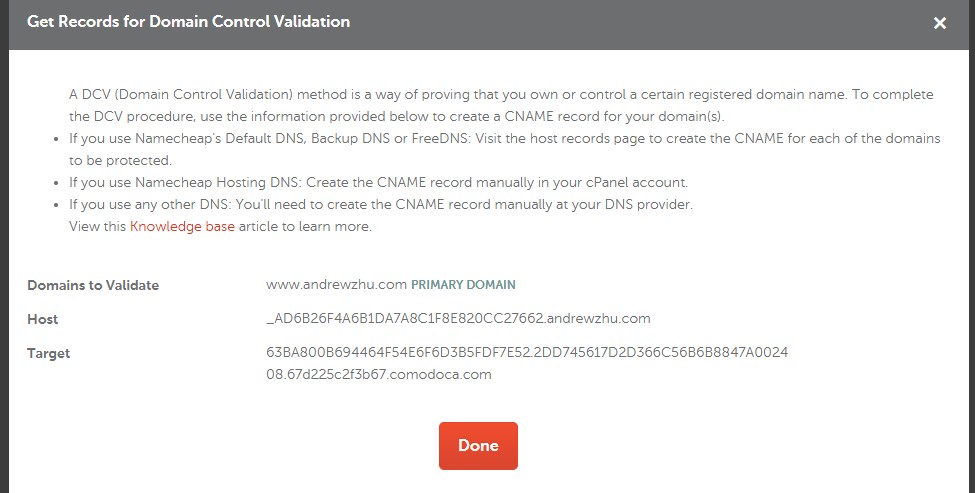Click the Host CNAME value ending in andrewzhu.com
Viewport: 975px width, 493px height.
pyautogui.click(x=458, y=319)
